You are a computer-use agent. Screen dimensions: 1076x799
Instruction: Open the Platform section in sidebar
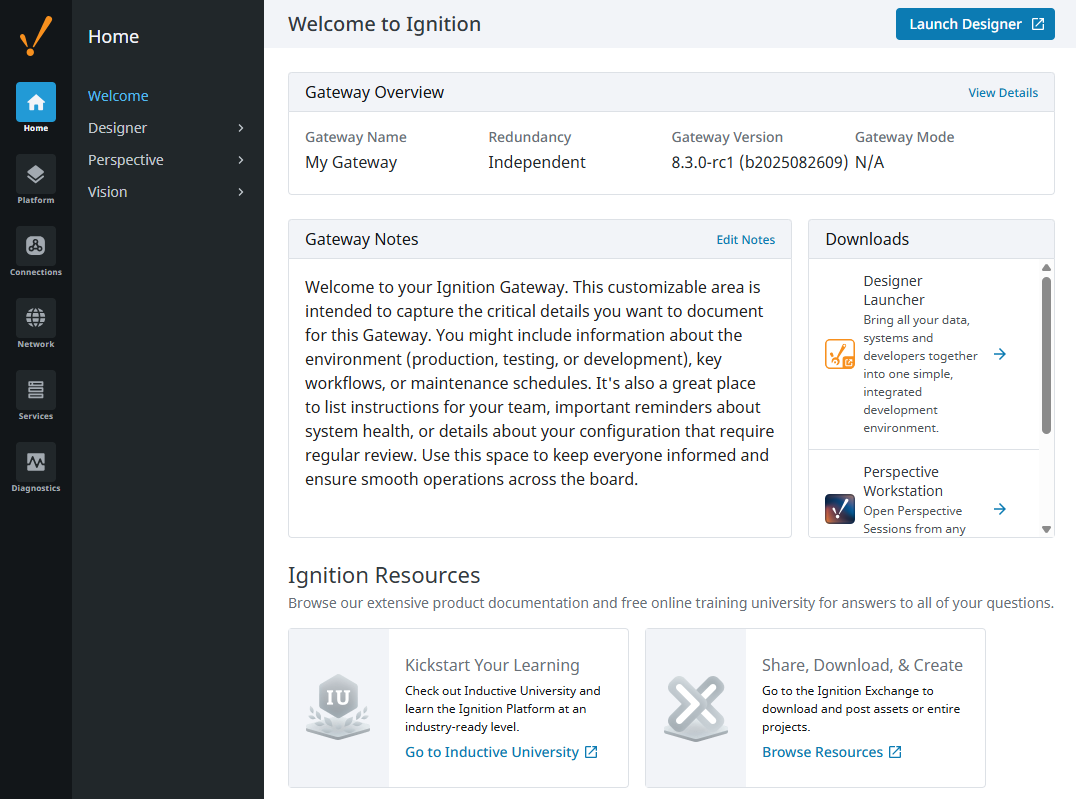click(36, 176)
